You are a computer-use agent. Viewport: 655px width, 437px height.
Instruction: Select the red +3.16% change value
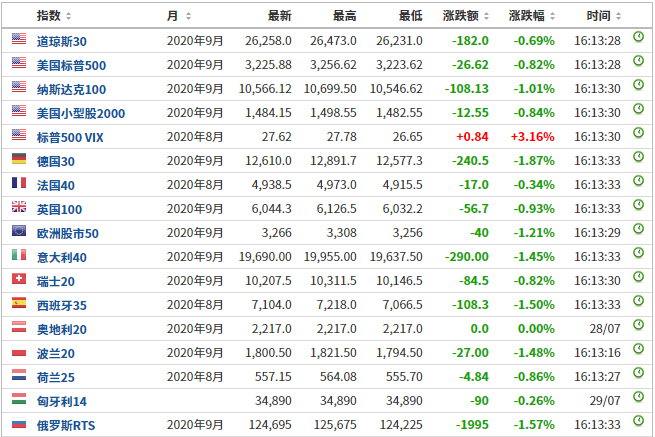pos(533,137)
